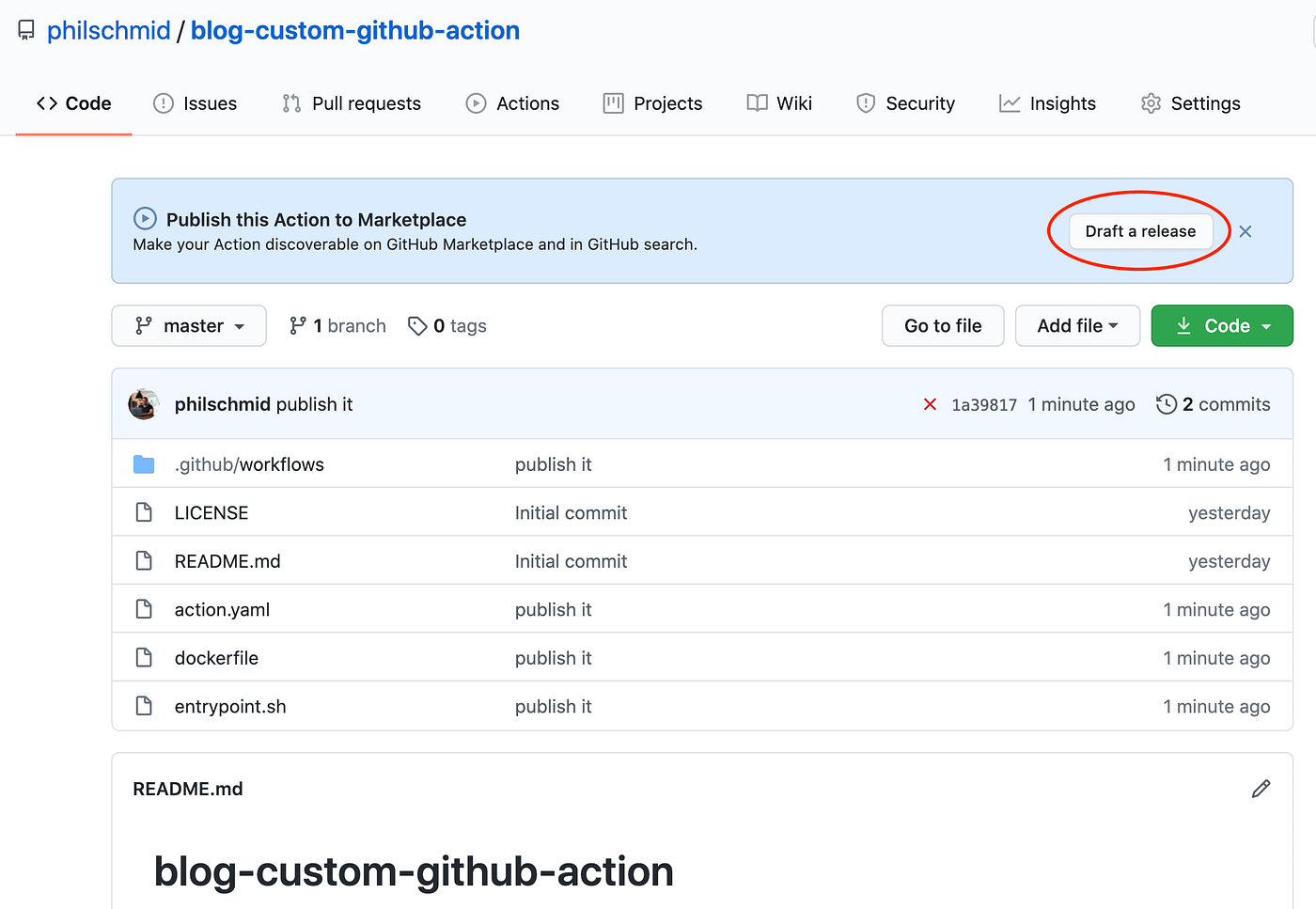1316x909 pixels.
Task: Dismiss the Marketplace banner
Action: tap(1245, 231)
